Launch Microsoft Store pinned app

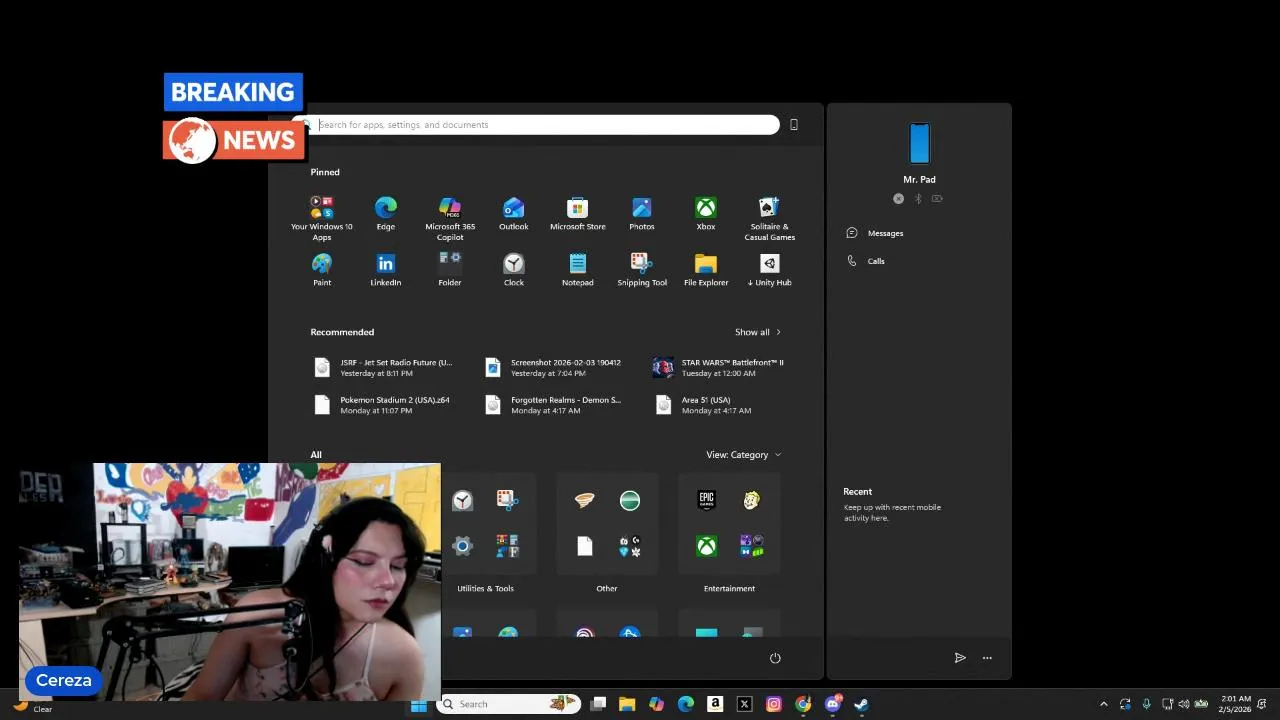click(x=578, y=214)
